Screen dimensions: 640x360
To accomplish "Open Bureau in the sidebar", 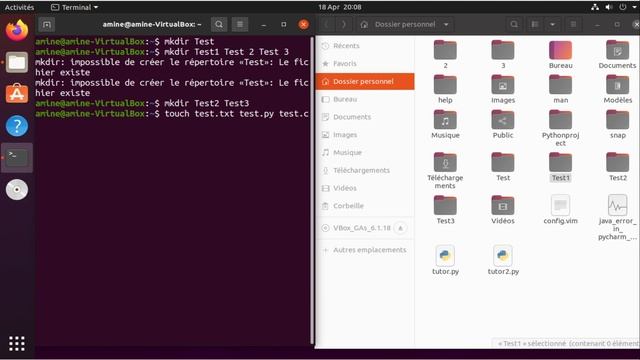I will coord(365,99).
